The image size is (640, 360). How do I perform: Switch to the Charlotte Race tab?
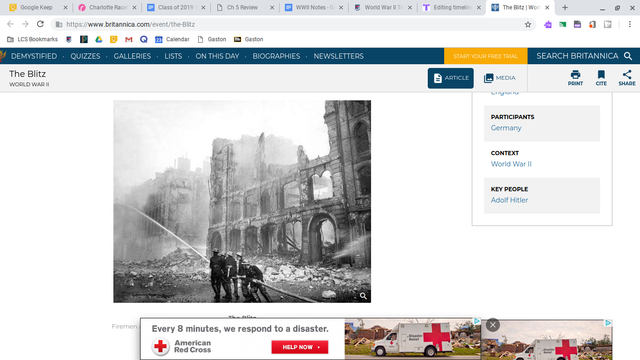[x=107, y=7]
